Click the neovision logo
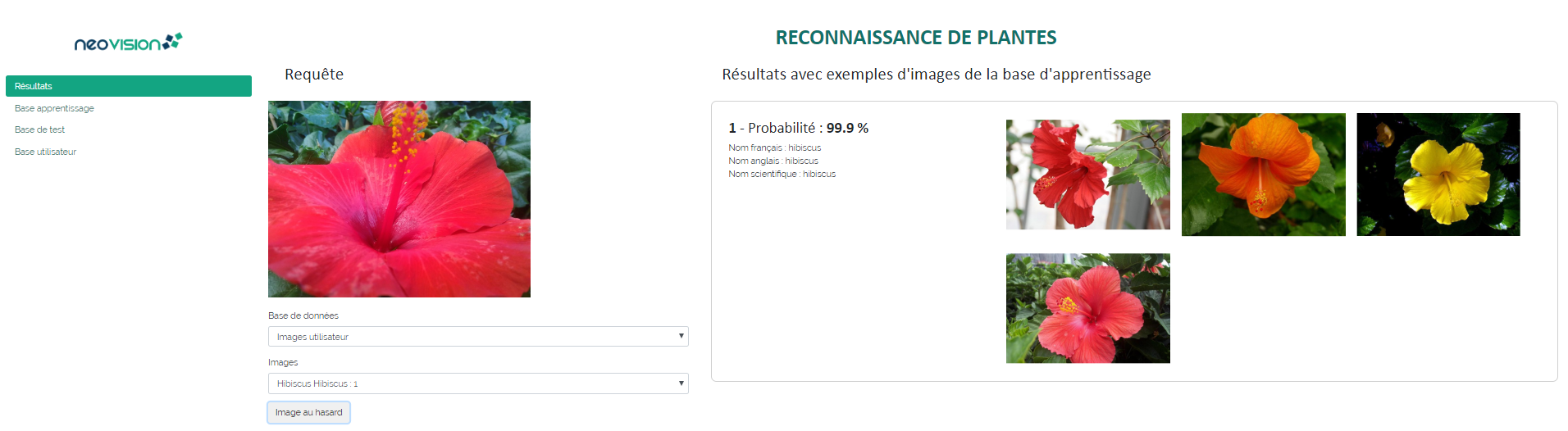The width and height of the screenshot is (1568, 431). click(128, 43)
